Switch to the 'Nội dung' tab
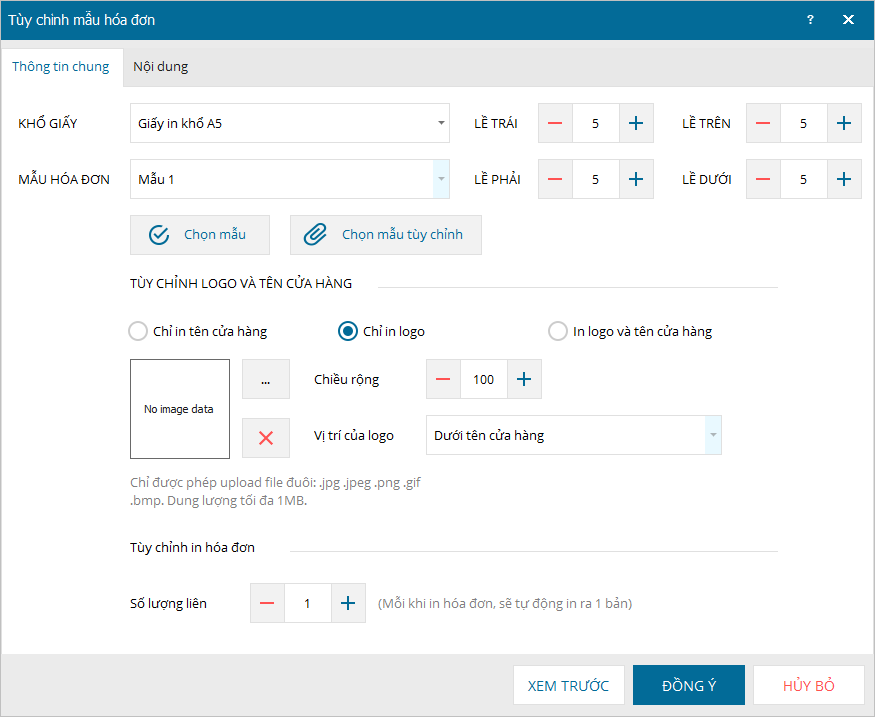 (160, 67)
